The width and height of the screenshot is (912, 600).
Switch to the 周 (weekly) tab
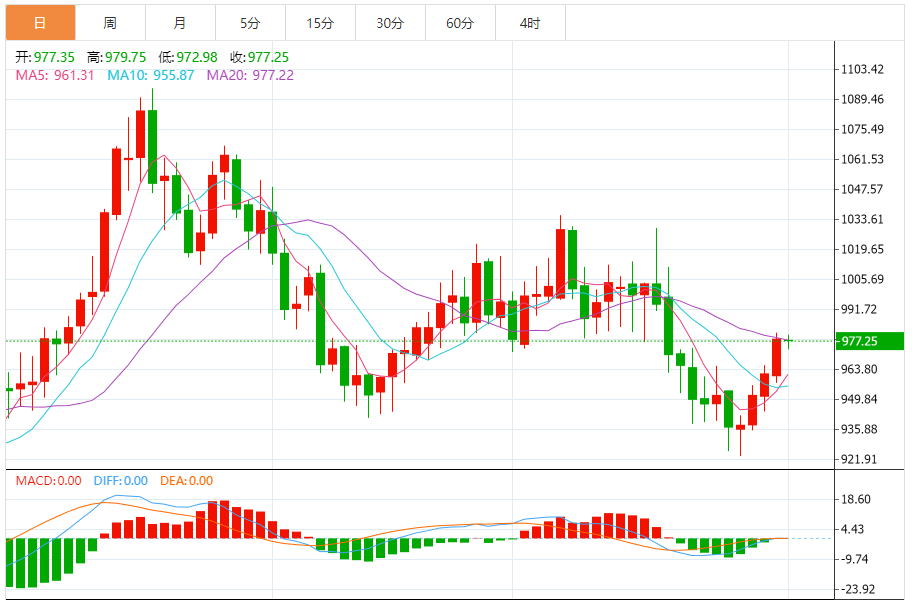(x=111, y=23)
